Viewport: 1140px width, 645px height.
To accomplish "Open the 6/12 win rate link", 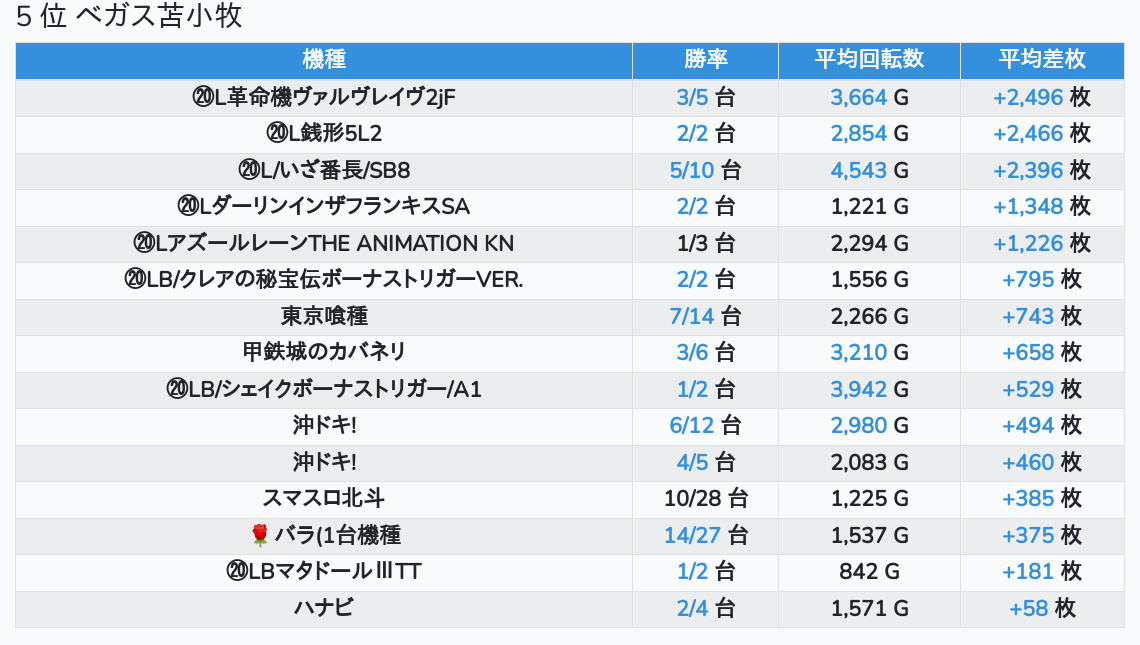I will (691, 426).
